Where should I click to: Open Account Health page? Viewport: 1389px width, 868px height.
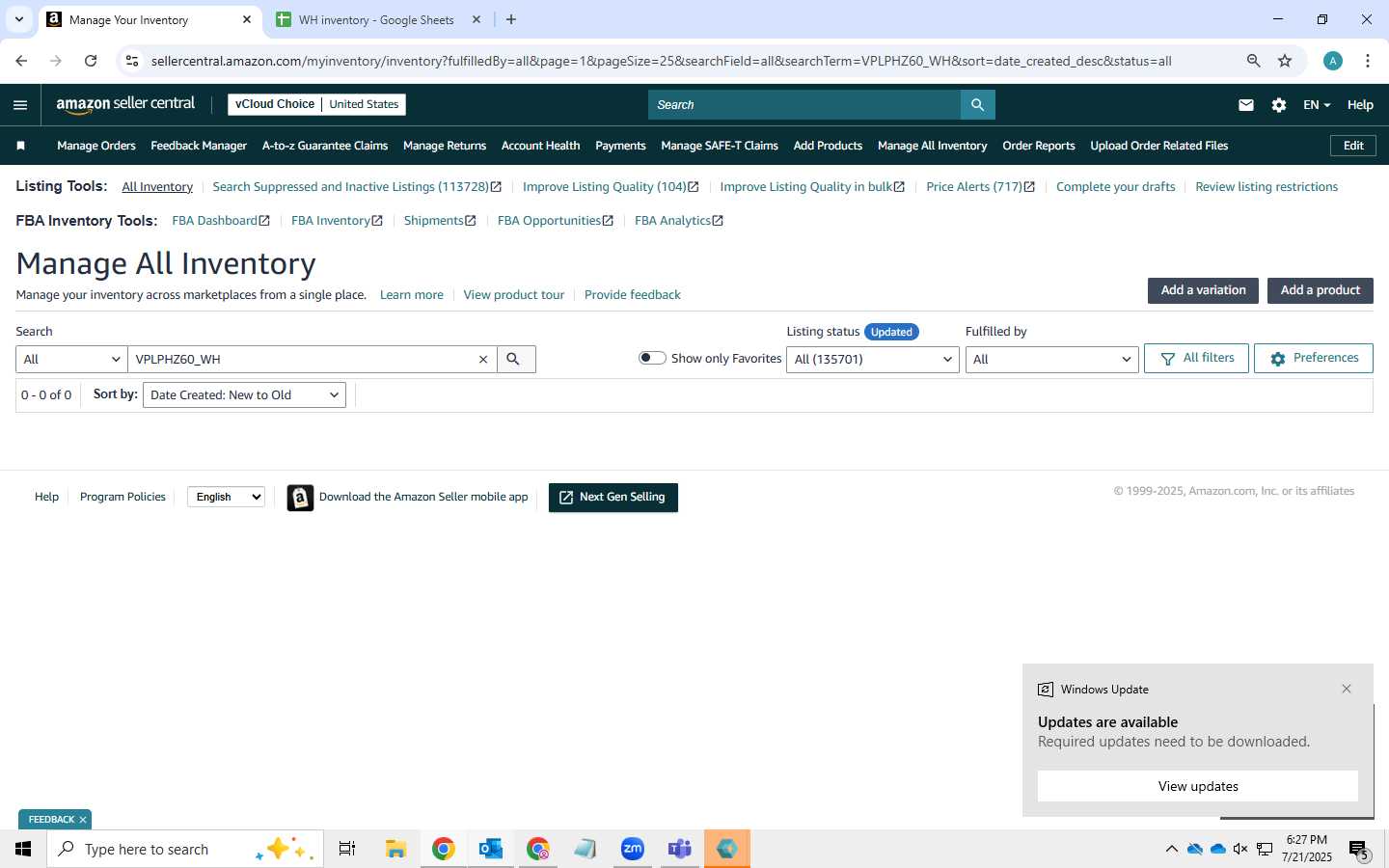tap(540, 146)
